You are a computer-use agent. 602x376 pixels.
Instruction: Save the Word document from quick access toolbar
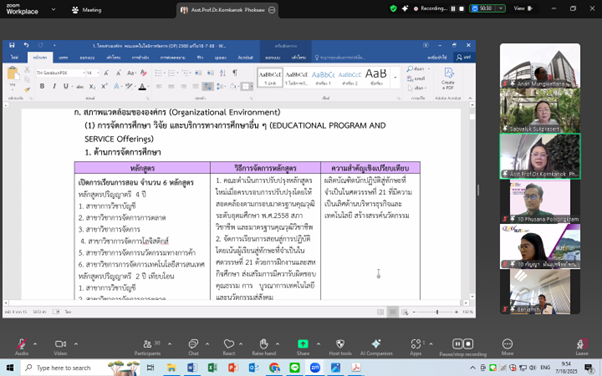pos(12,45)
